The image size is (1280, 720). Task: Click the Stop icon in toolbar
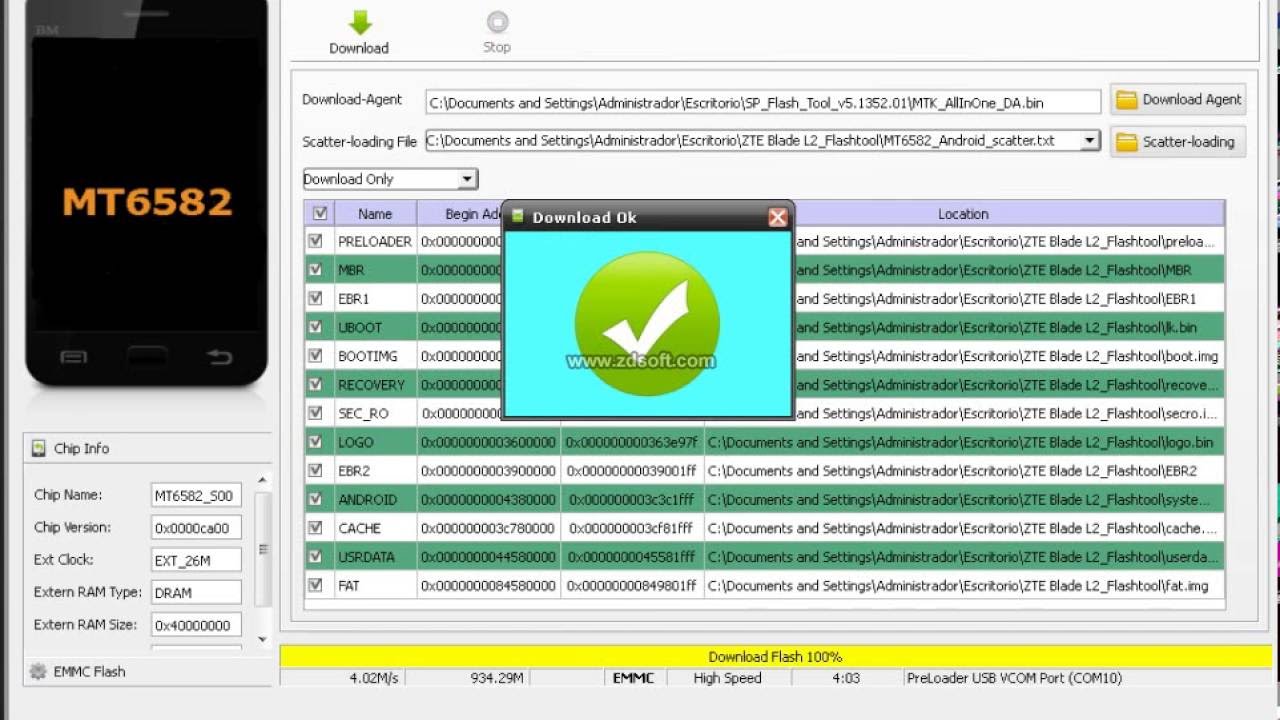(497, 22)
